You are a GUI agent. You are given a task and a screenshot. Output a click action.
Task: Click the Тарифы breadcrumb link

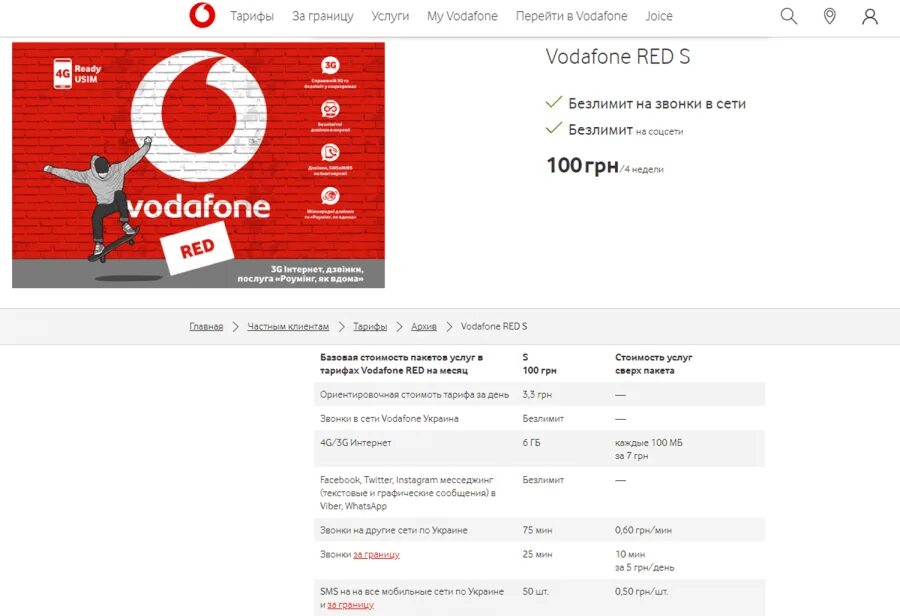(x=370, y=326)
